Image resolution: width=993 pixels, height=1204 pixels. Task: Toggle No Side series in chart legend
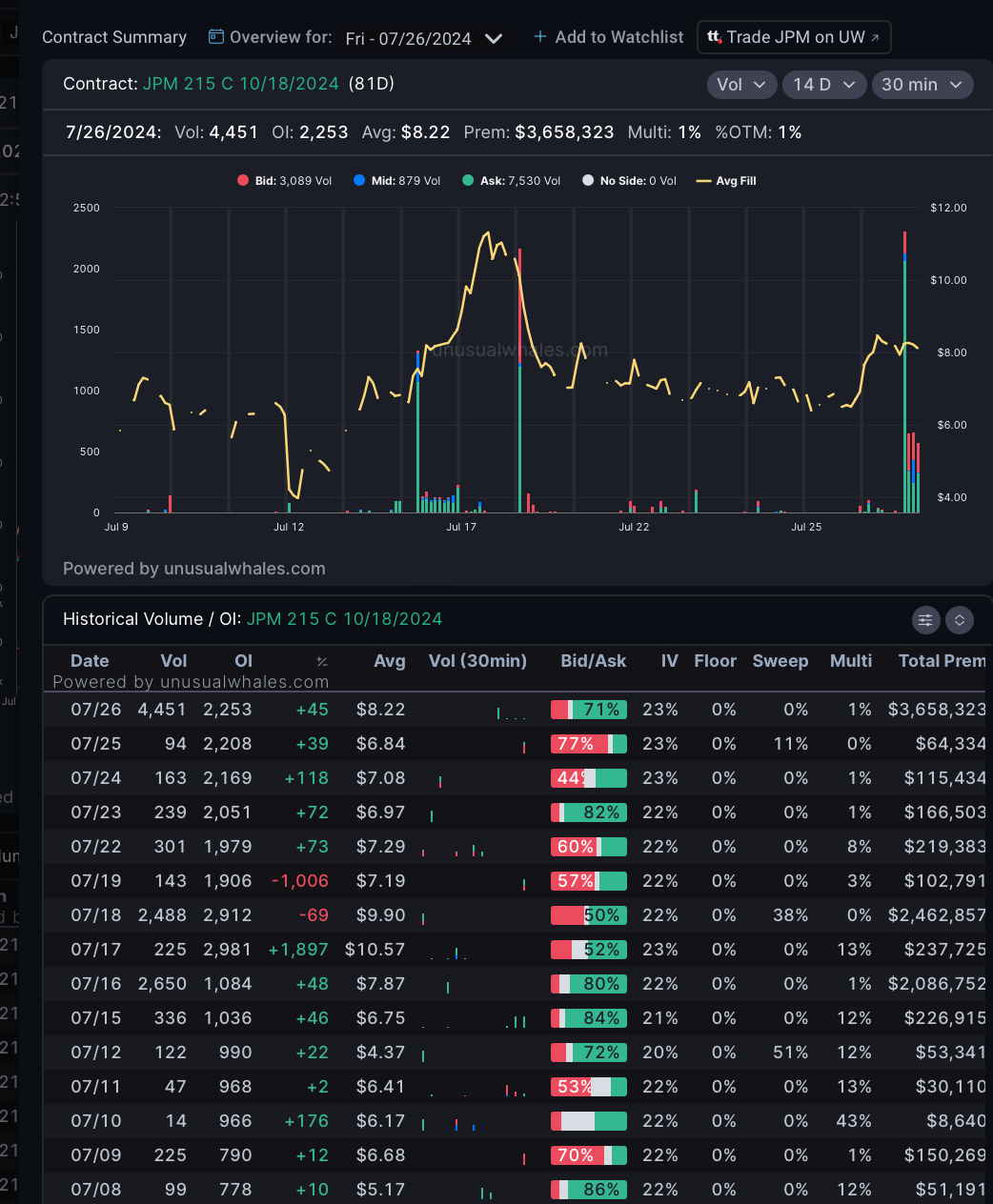coord(629,181)
